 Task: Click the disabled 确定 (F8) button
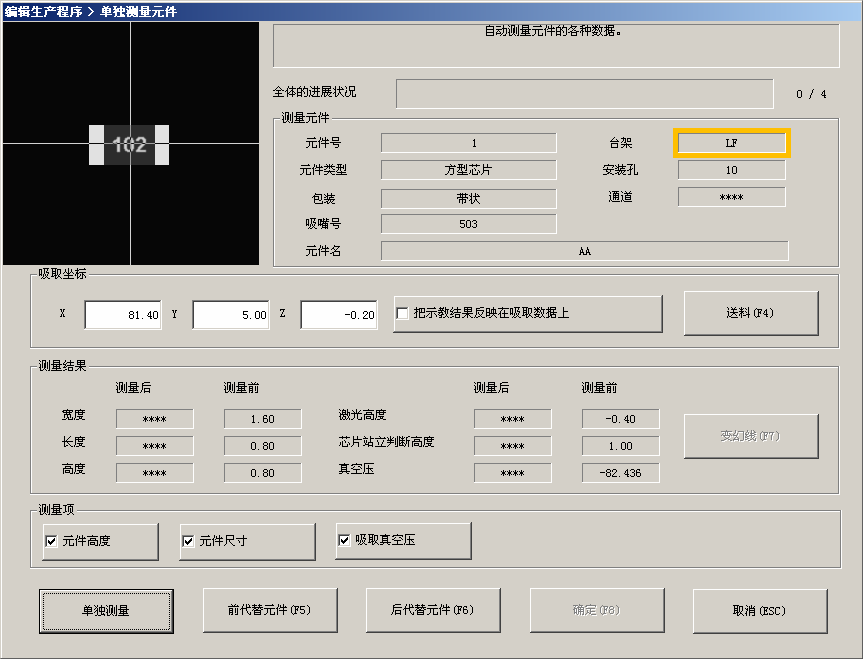[597, 610]
